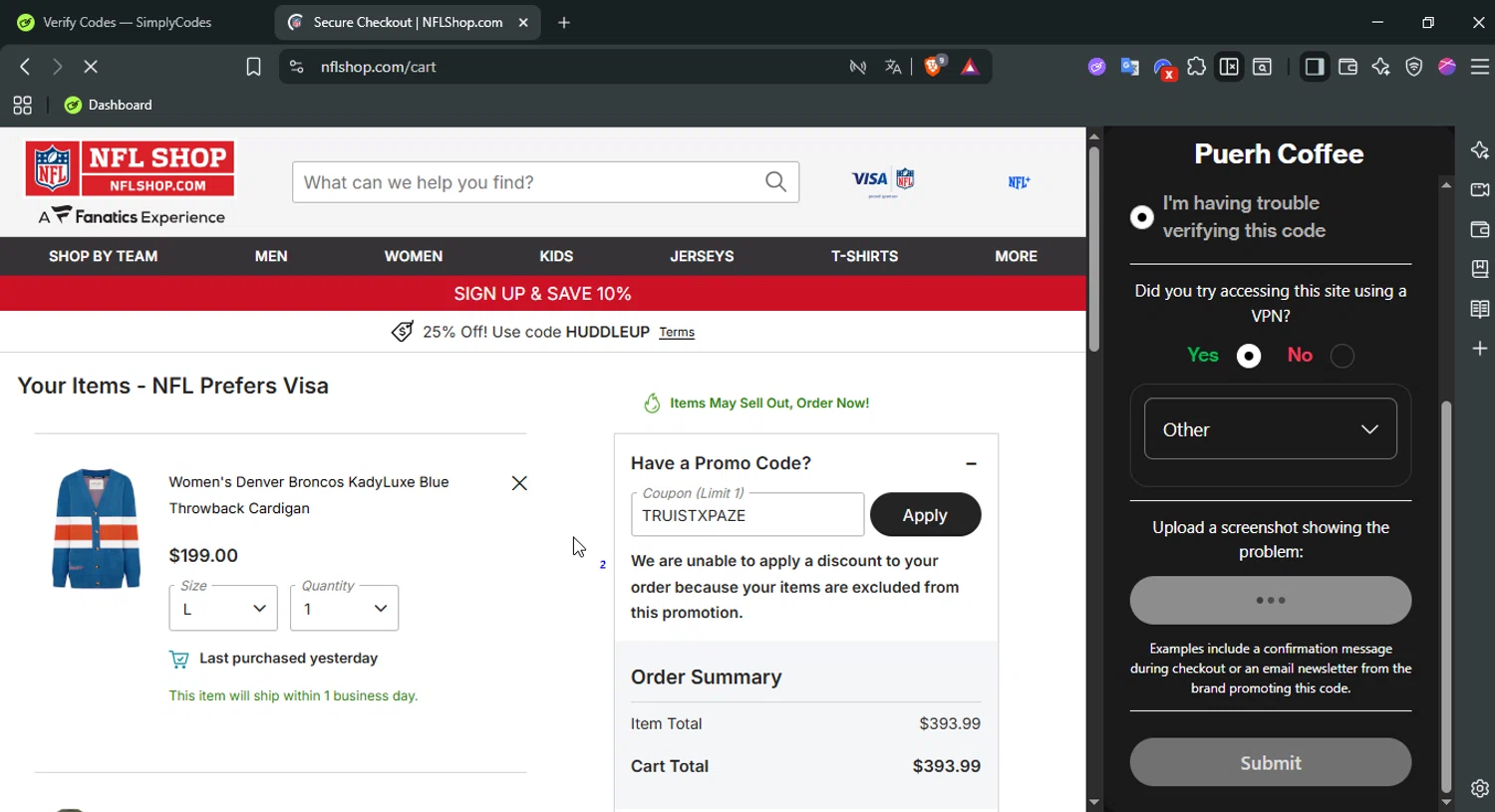Open the Dashboard bookmark
Viewport: 1495px width, 812px height.
(x=109, y=105)
